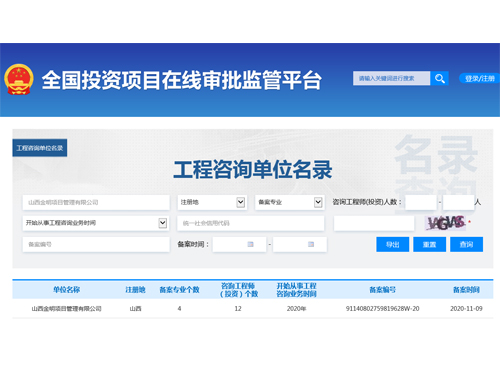Open the end date calendar icon

coord(311,244)
